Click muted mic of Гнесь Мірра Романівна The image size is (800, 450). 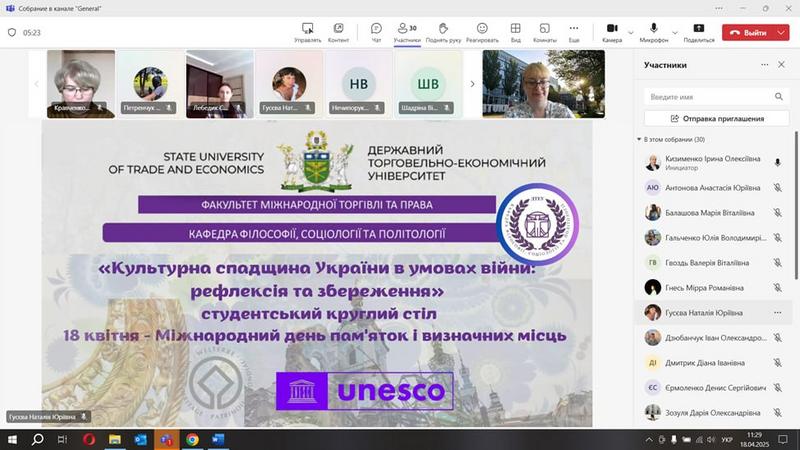click(x=778, y=288)
